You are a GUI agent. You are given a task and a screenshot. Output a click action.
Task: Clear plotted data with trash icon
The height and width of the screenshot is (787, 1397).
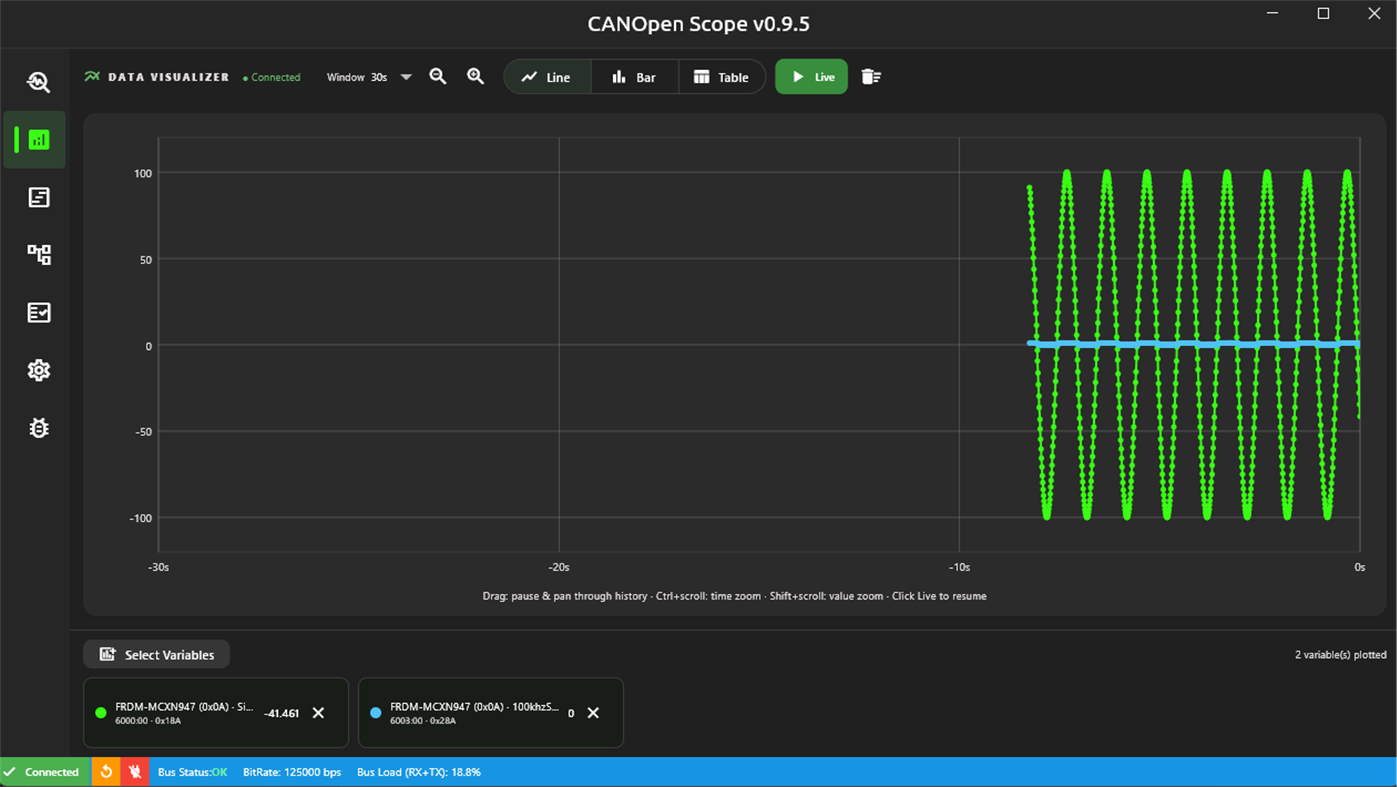871,77
